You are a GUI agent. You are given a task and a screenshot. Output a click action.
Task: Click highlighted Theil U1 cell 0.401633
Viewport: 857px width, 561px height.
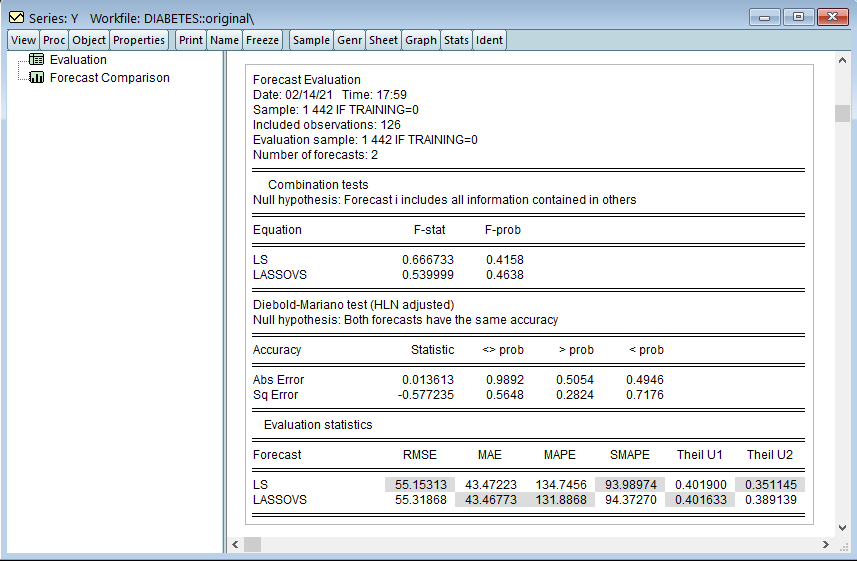tap(700, 500)
